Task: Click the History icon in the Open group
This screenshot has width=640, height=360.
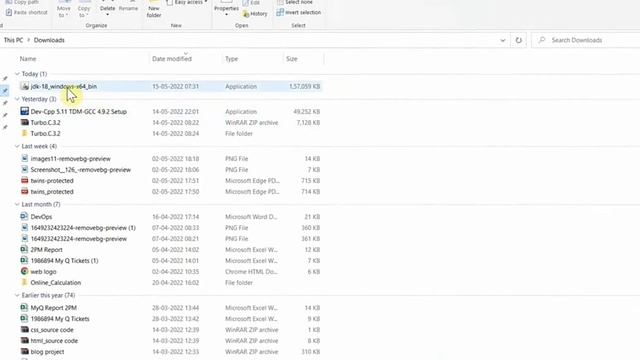Action: point(246,14)
